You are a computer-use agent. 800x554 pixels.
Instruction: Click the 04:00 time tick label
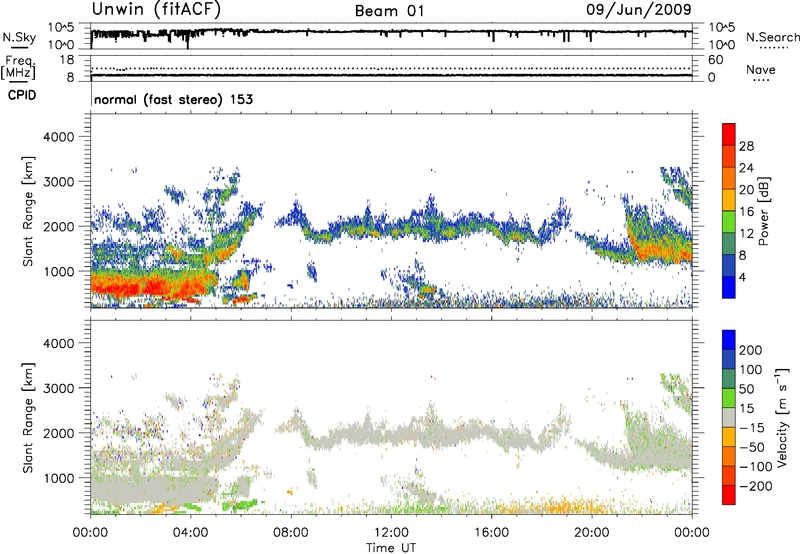[190, 533]
